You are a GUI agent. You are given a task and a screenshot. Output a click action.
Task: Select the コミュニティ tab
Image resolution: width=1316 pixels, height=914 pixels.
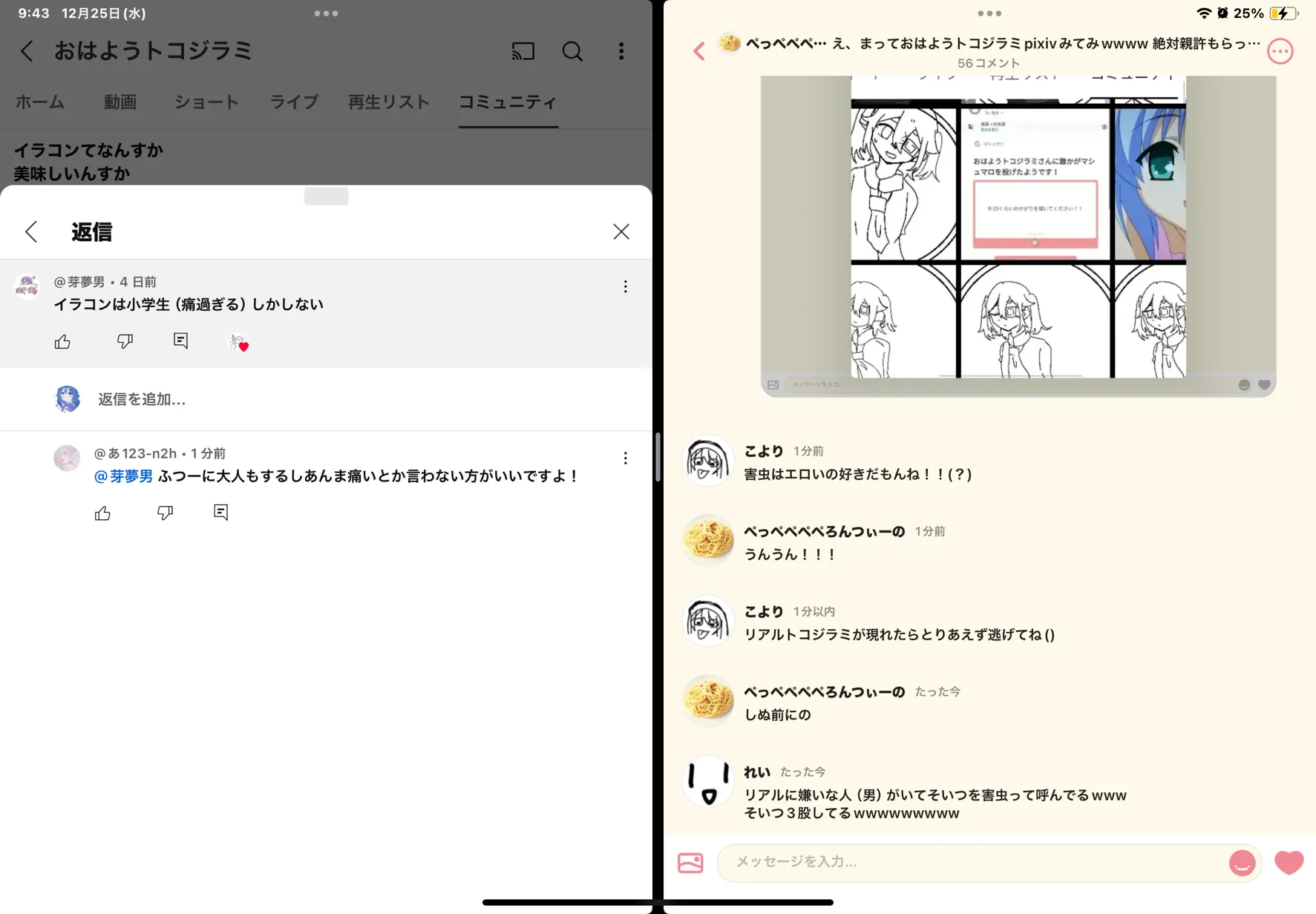pyautogui.click(x=508, y=102)
